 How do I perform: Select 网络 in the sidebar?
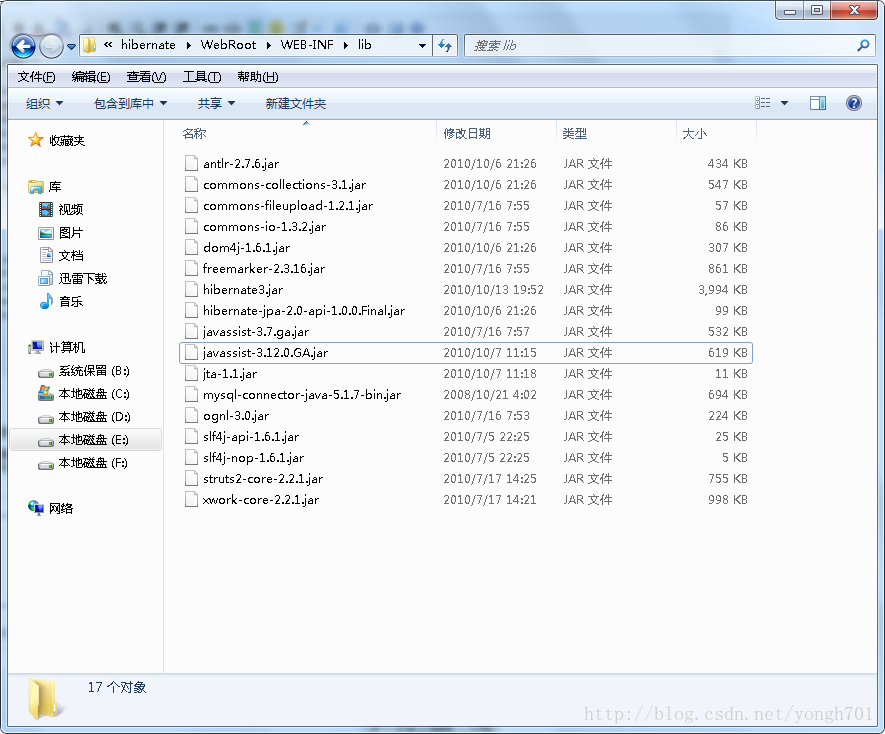[51, 508]
